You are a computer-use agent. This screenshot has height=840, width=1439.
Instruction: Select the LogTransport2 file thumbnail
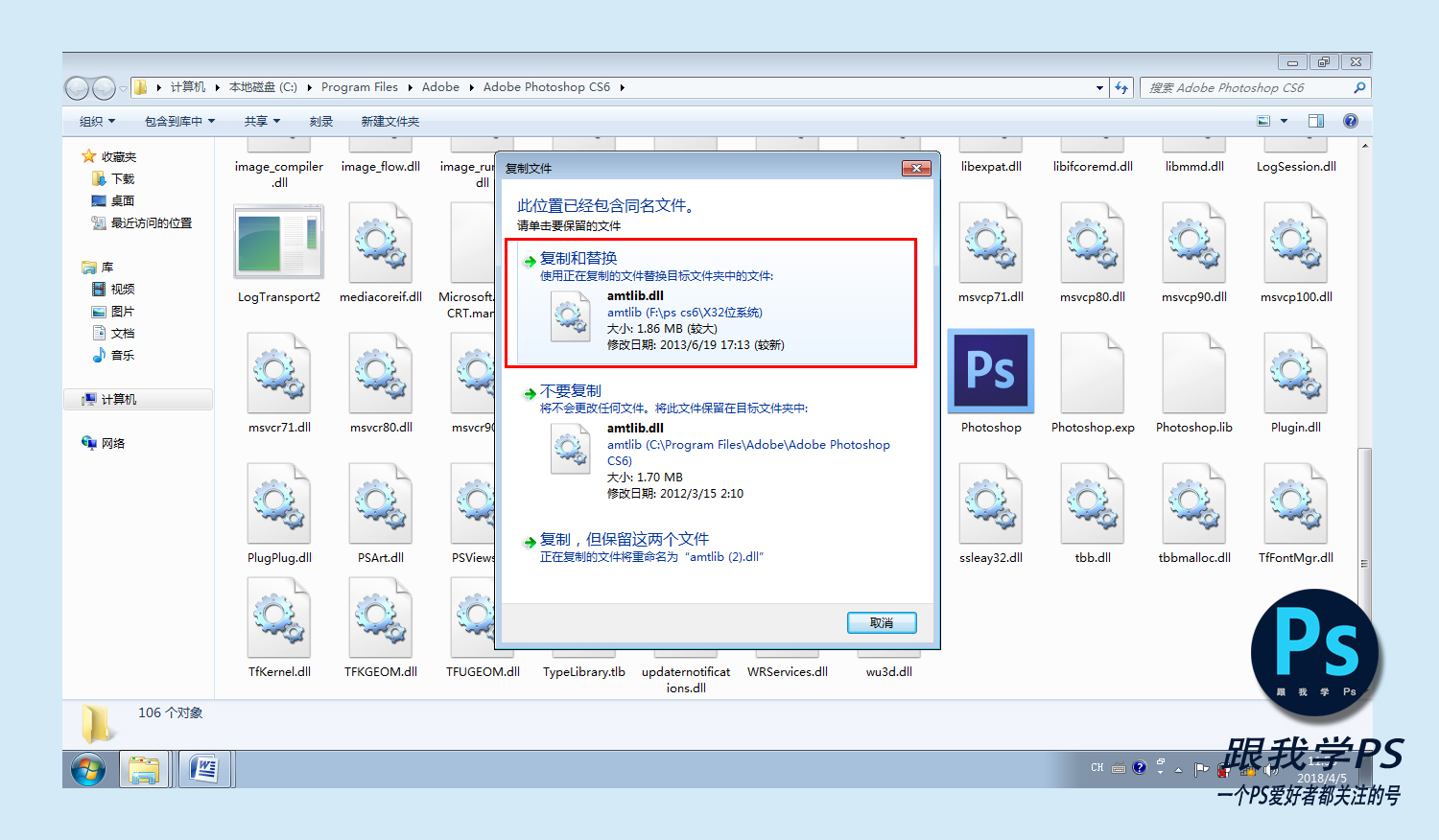coord(279,242)
